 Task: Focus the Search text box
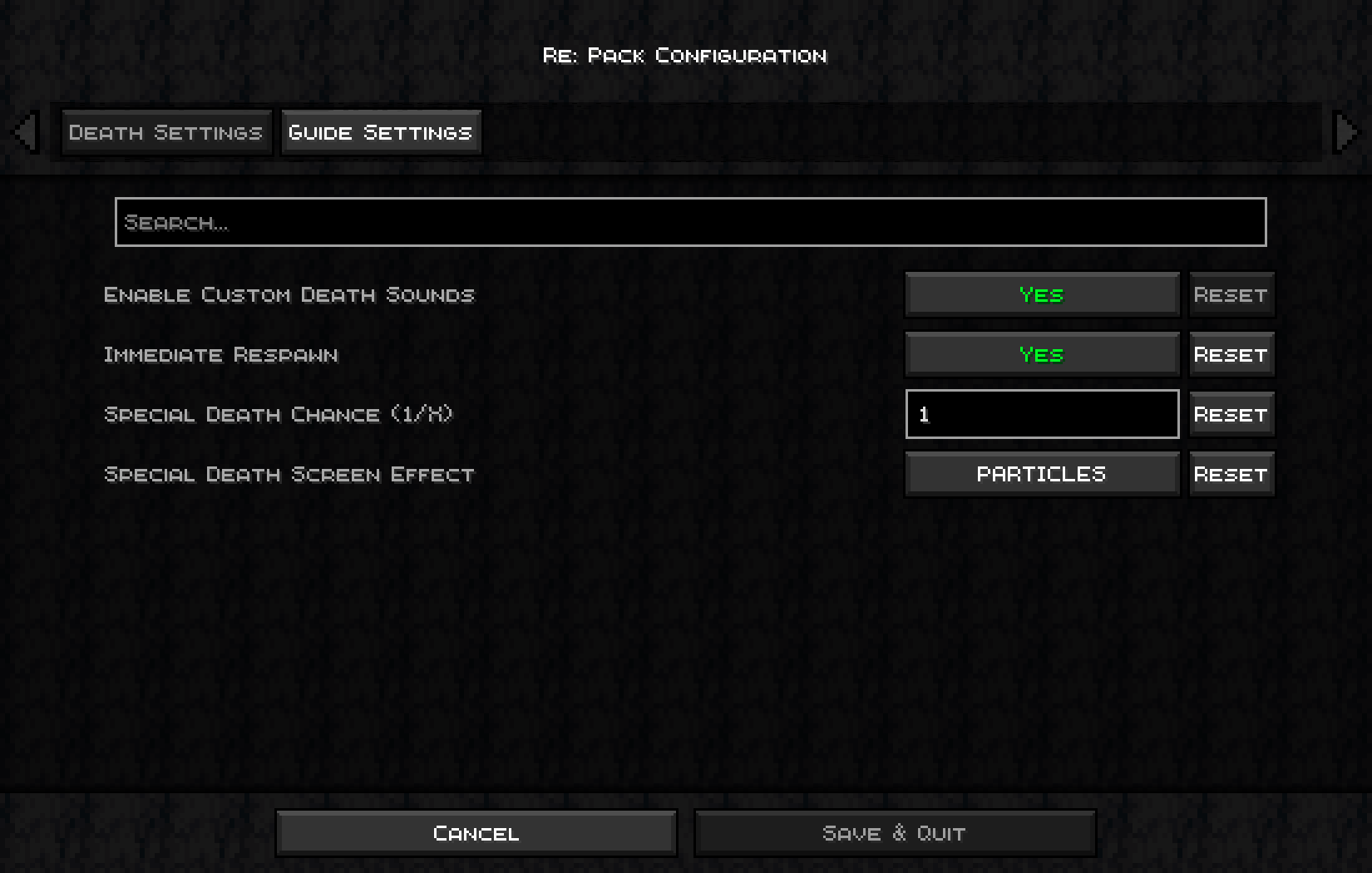click(x=690, y=222)
